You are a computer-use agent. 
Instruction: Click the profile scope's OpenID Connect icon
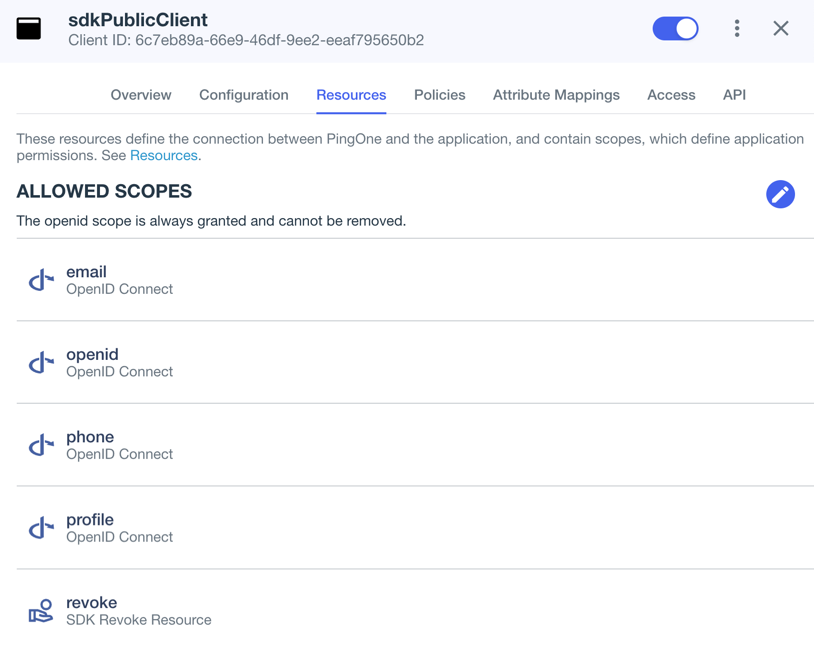click(40, 527)
